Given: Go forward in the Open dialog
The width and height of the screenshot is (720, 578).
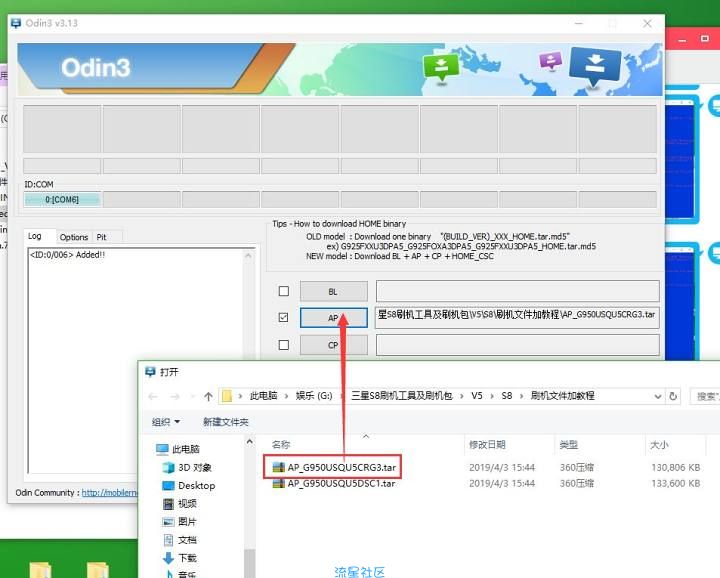Looking at the screenshot, I should [174, 396].
